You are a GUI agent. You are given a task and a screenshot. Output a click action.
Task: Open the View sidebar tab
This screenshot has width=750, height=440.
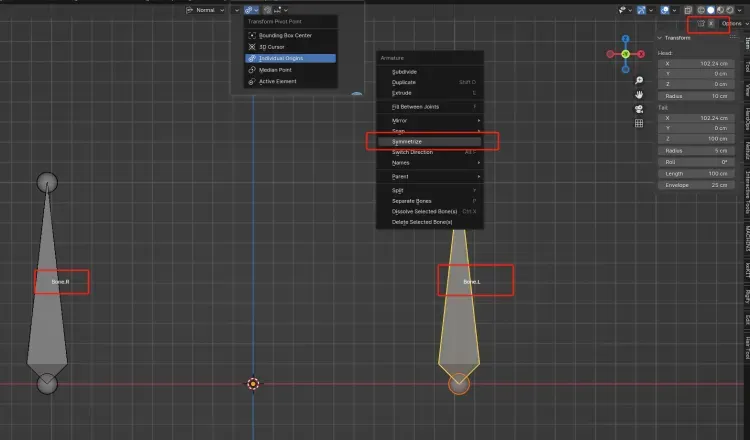747,89
